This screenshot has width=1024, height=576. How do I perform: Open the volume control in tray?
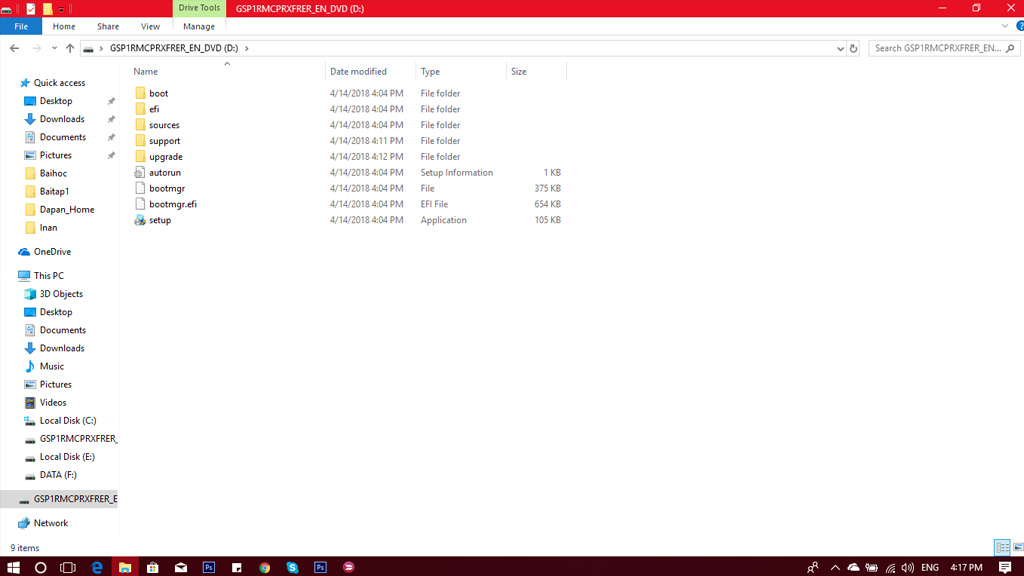click(x=908, y=568)
